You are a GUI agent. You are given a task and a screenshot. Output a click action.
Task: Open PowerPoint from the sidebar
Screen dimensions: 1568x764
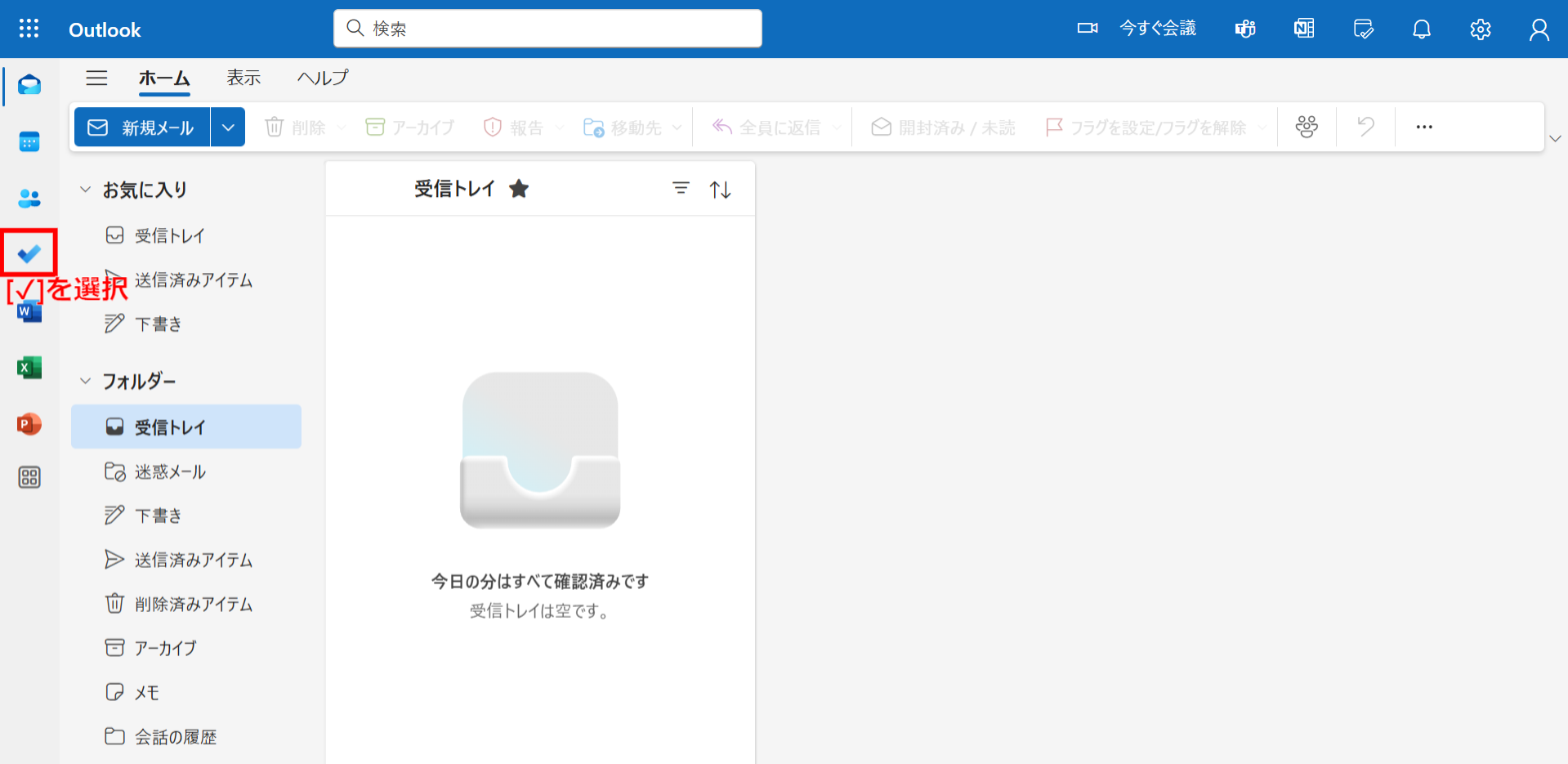coord(29,424)
